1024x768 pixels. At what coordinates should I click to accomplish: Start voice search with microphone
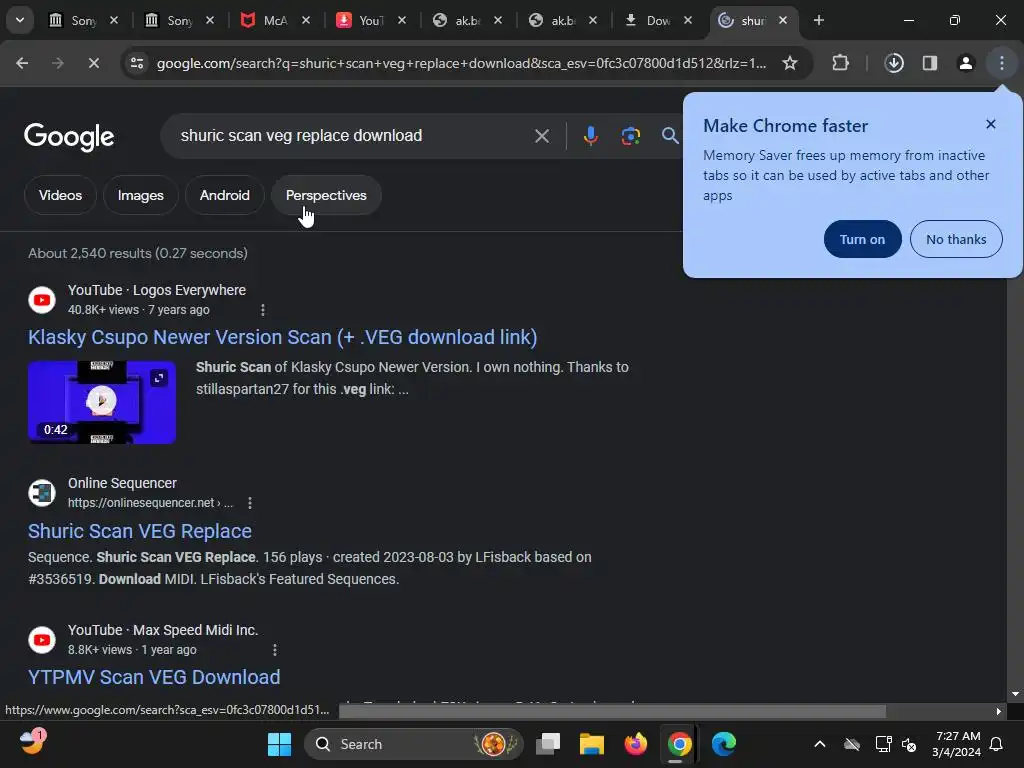pos(590,136)
